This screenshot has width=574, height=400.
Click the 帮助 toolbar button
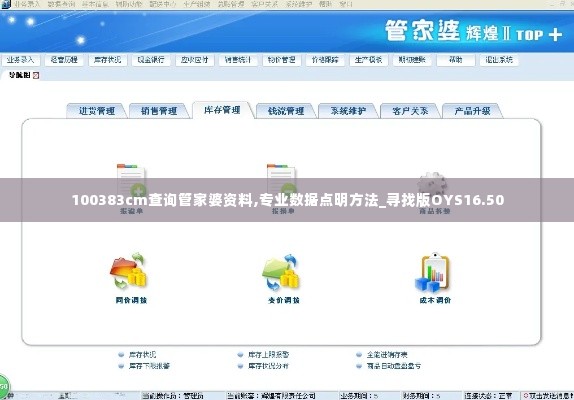point(456,60)
